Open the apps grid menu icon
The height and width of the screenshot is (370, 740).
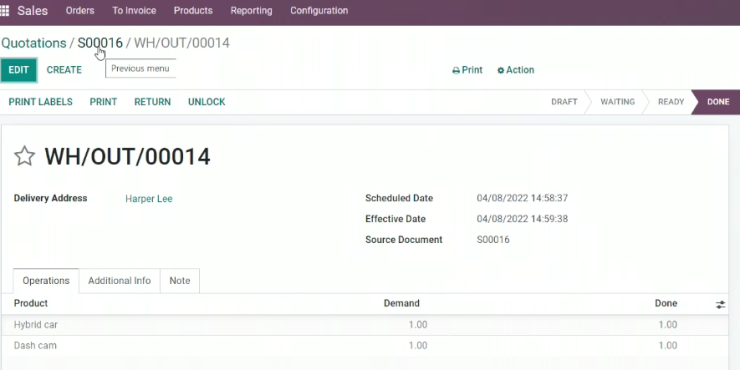coord(4,10)
